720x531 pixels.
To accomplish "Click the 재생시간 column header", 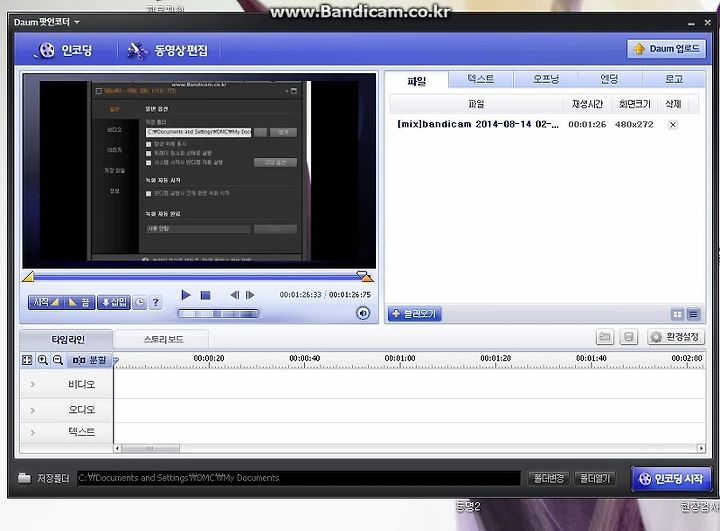I will click(587, 104).
